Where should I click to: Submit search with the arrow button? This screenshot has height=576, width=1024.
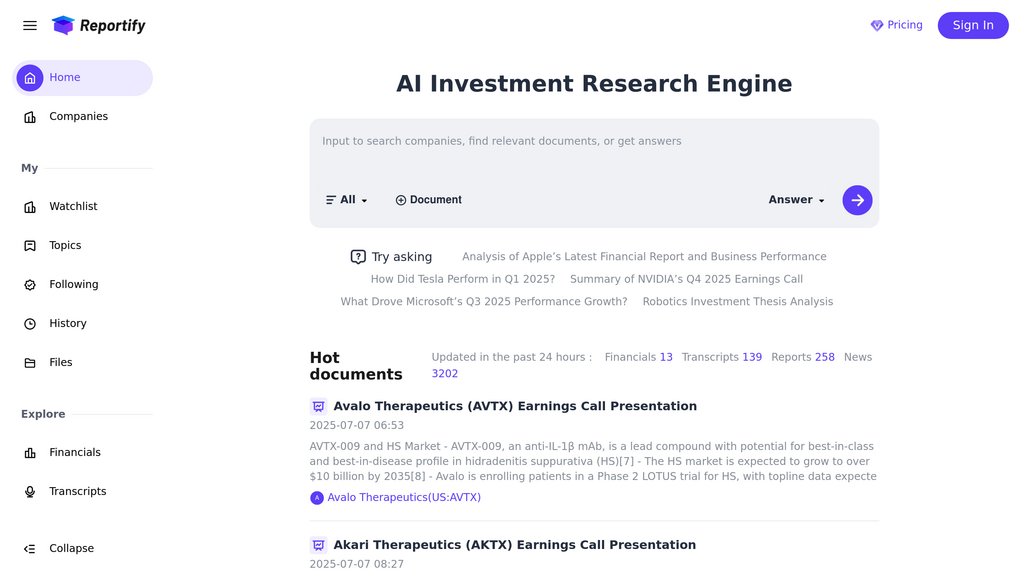(x=857, y=200)
